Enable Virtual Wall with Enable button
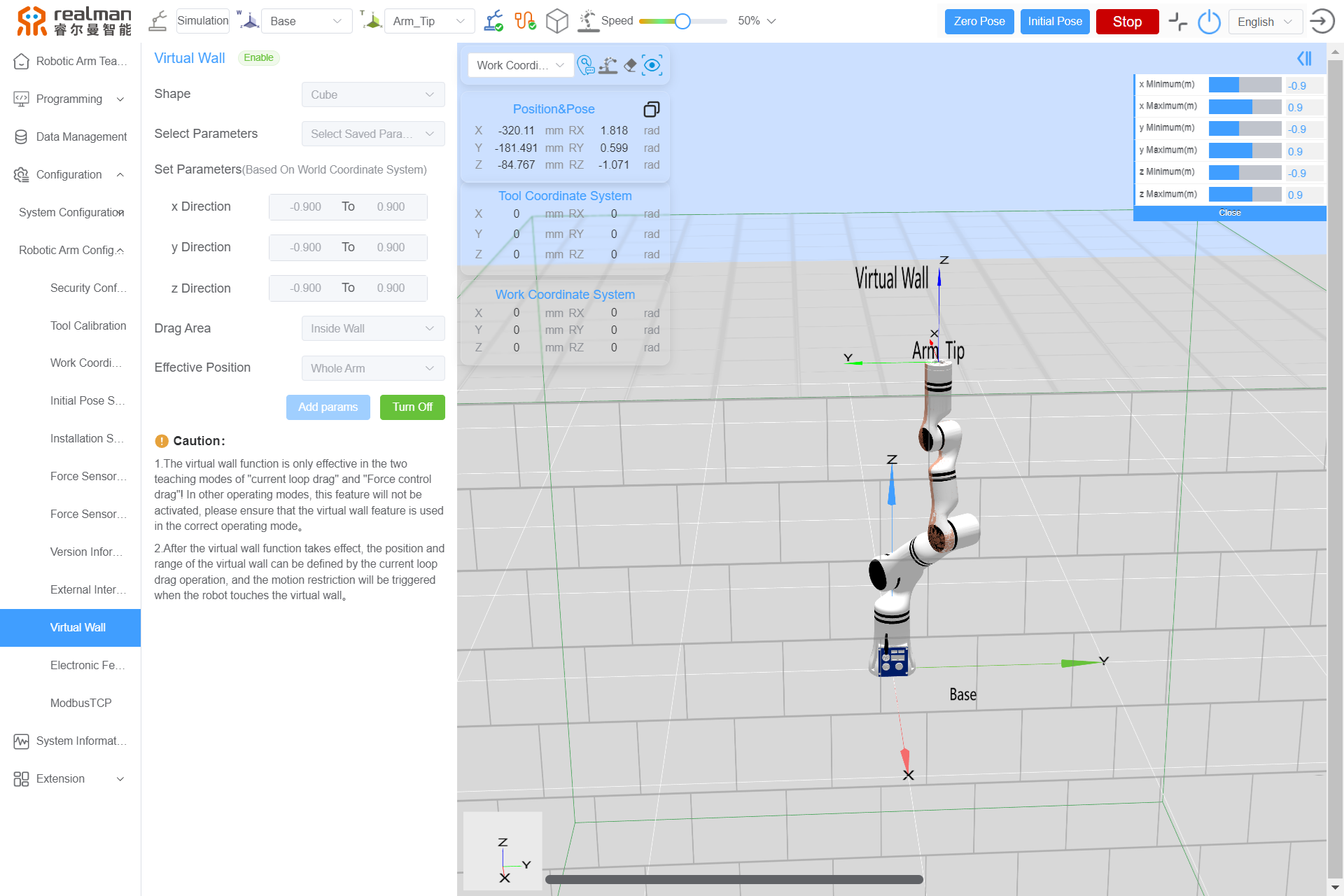This screenshot has width=1344, height=896. pos(258,57)
